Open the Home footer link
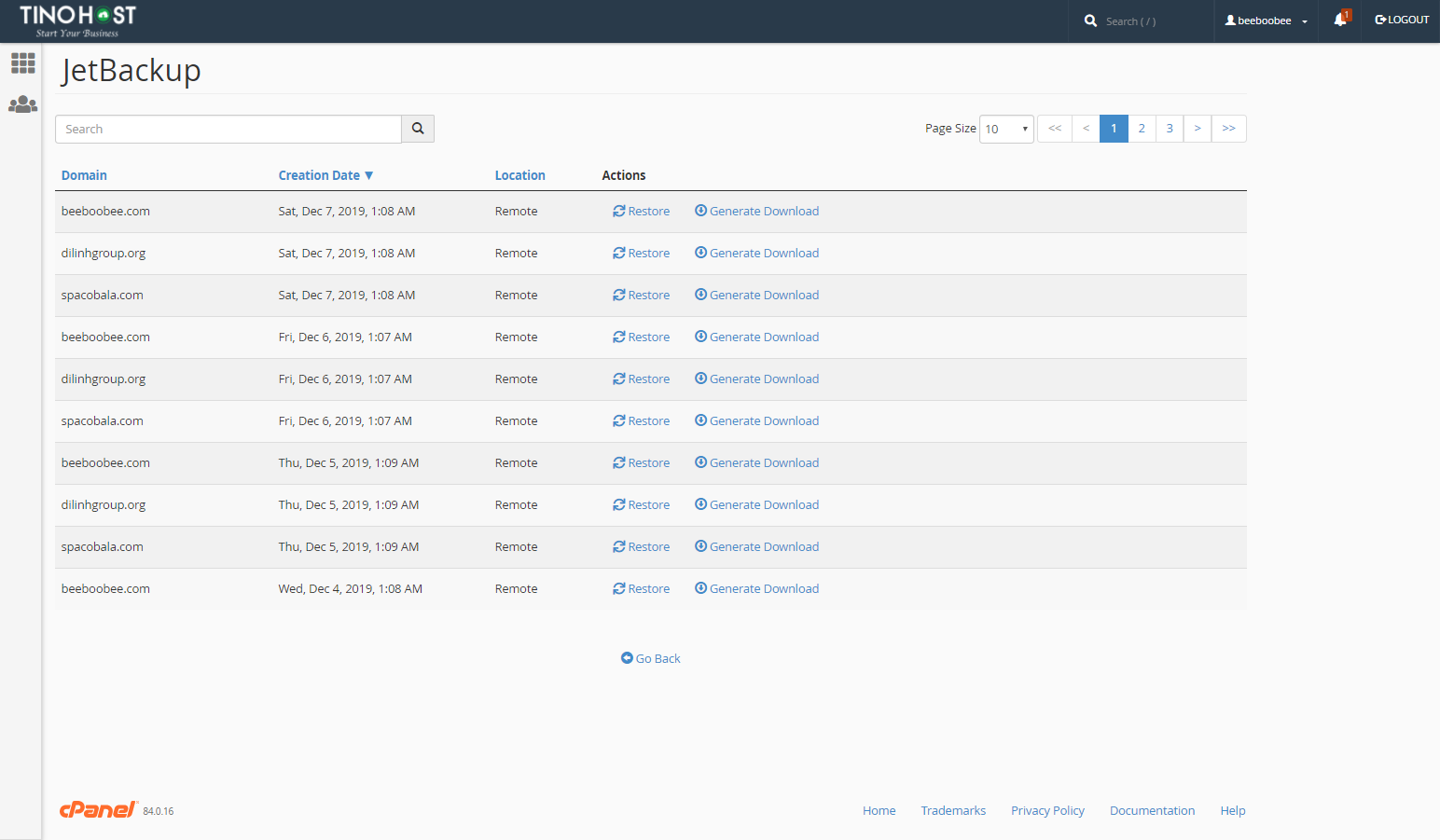The height and width of the screenshot is (840, 1440). pyautogui.click(x=879, y=810)
